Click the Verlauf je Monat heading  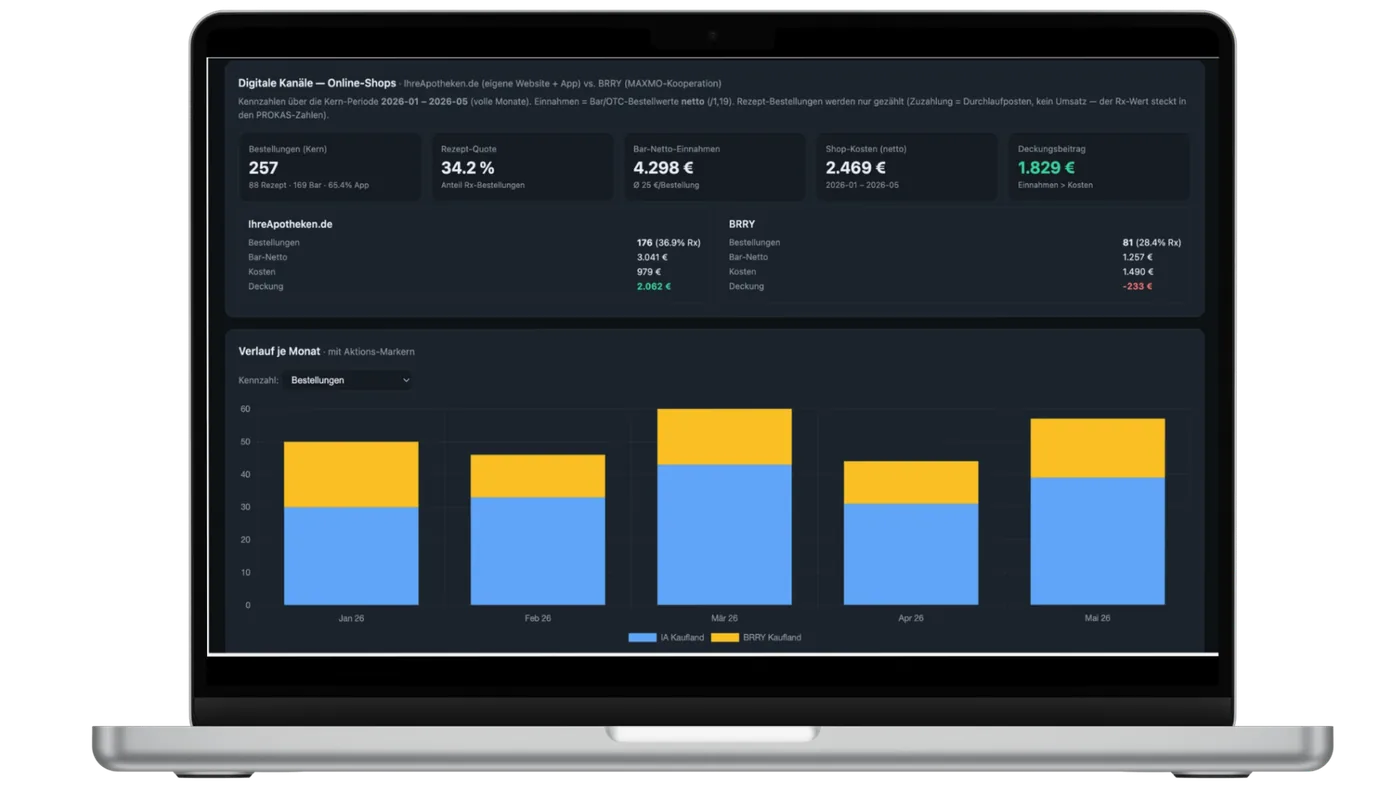(x=279, y=351)
